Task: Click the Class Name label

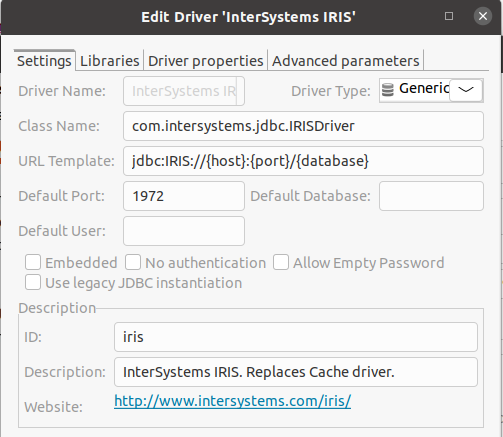Action: coord(59,126)
